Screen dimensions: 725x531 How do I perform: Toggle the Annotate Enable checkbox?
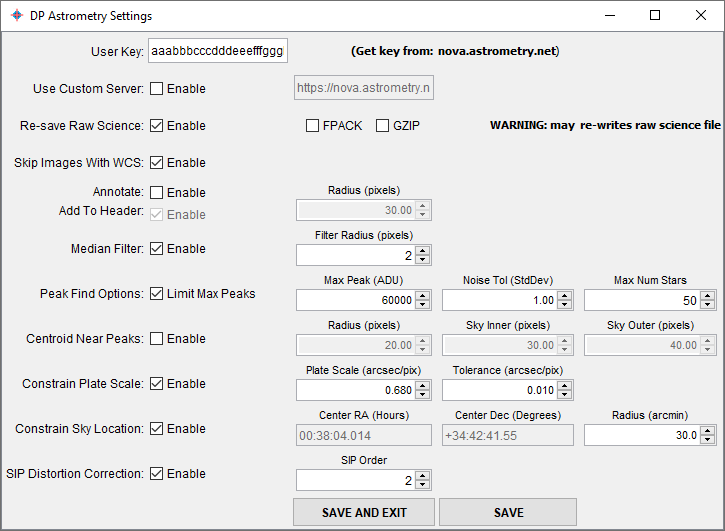[x=157, y=192]
